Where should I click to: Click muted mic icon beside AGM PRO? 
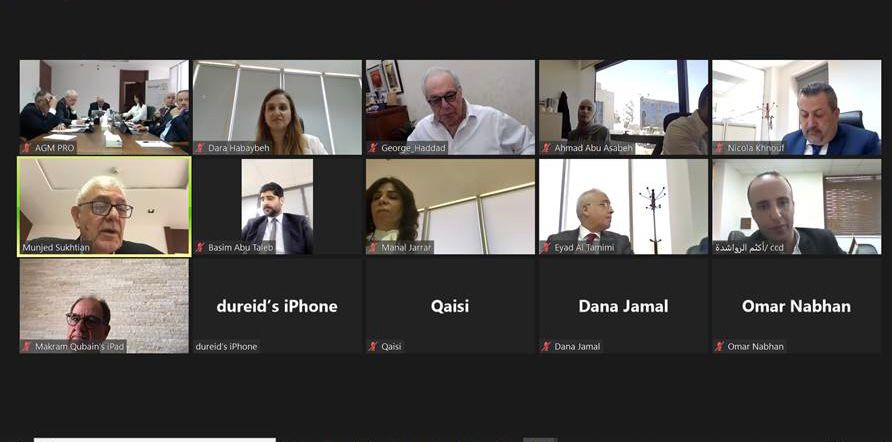click(x=26, y=148)
